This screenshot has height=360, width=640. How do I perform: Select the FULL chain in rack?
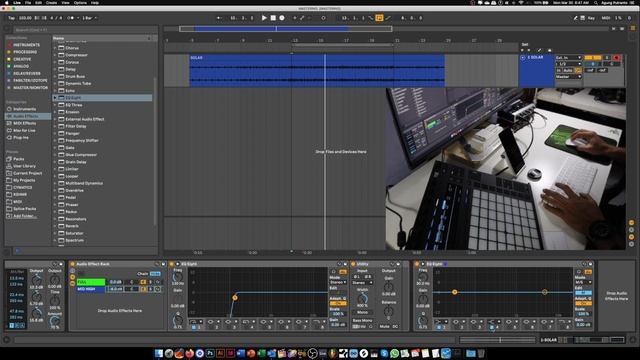91,282
